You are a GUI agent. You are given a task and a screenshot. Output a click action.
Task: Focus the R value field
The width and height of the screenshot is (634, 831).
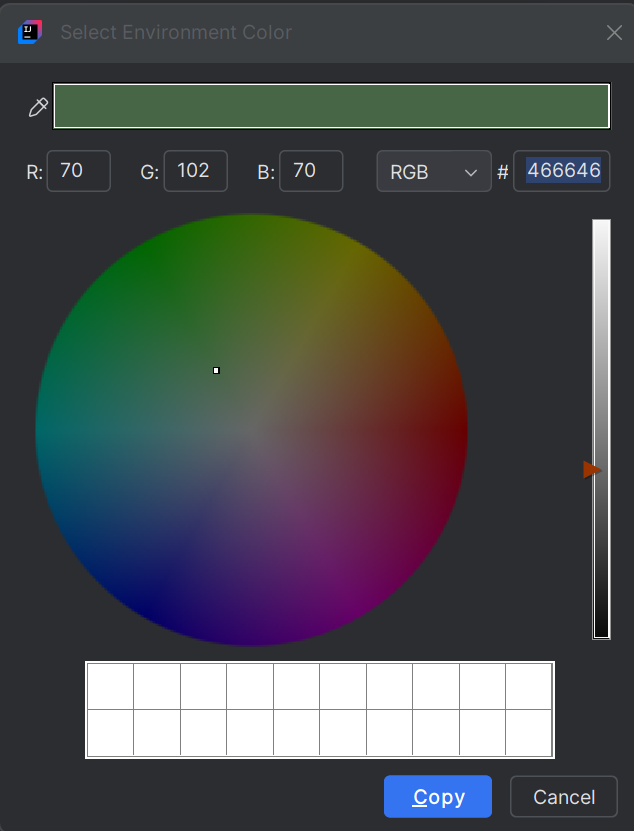point(78,171)
